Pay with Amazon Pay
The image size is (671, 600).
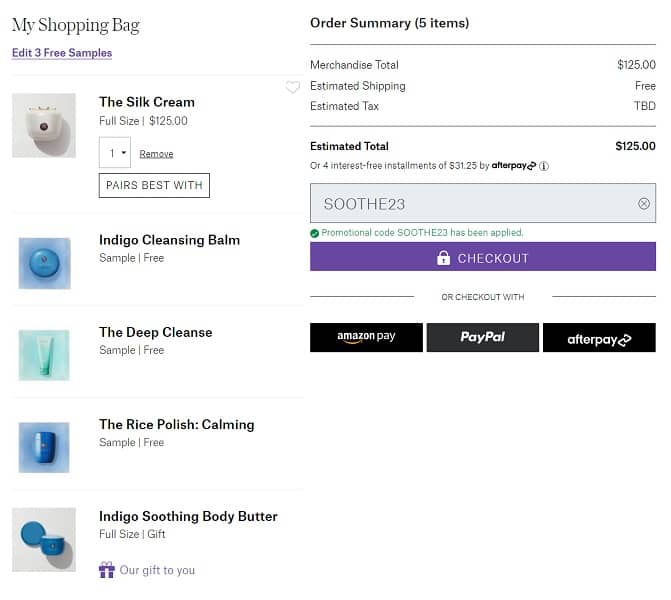(x=366, y=338)
